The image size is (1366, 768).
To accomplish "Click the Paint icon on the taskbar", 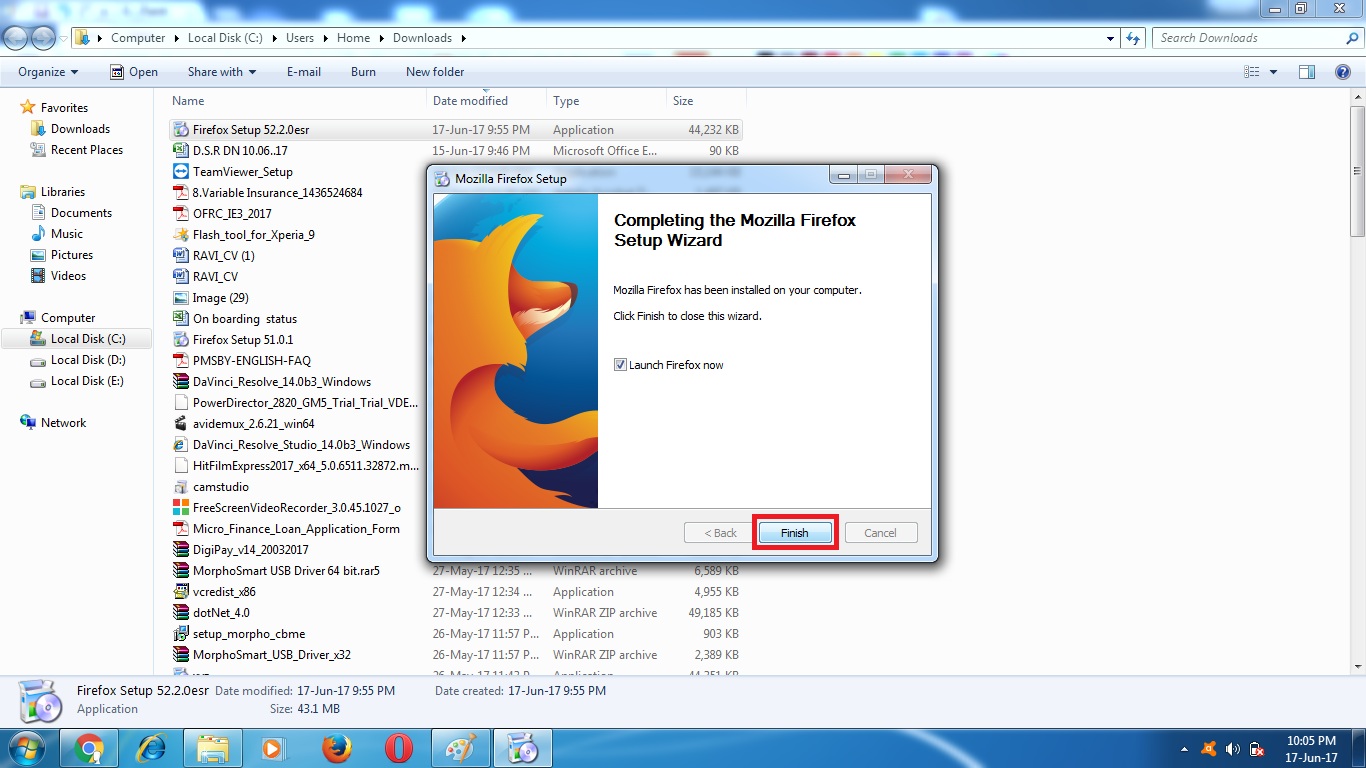I will coord(460,748).
